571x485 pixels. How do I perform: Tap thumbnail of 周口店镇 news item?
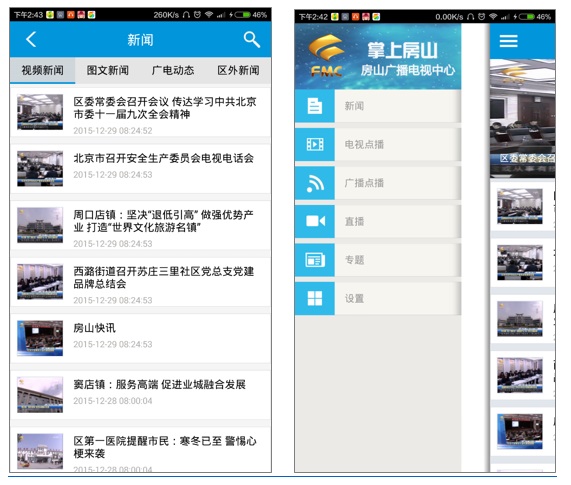(40, 225)
